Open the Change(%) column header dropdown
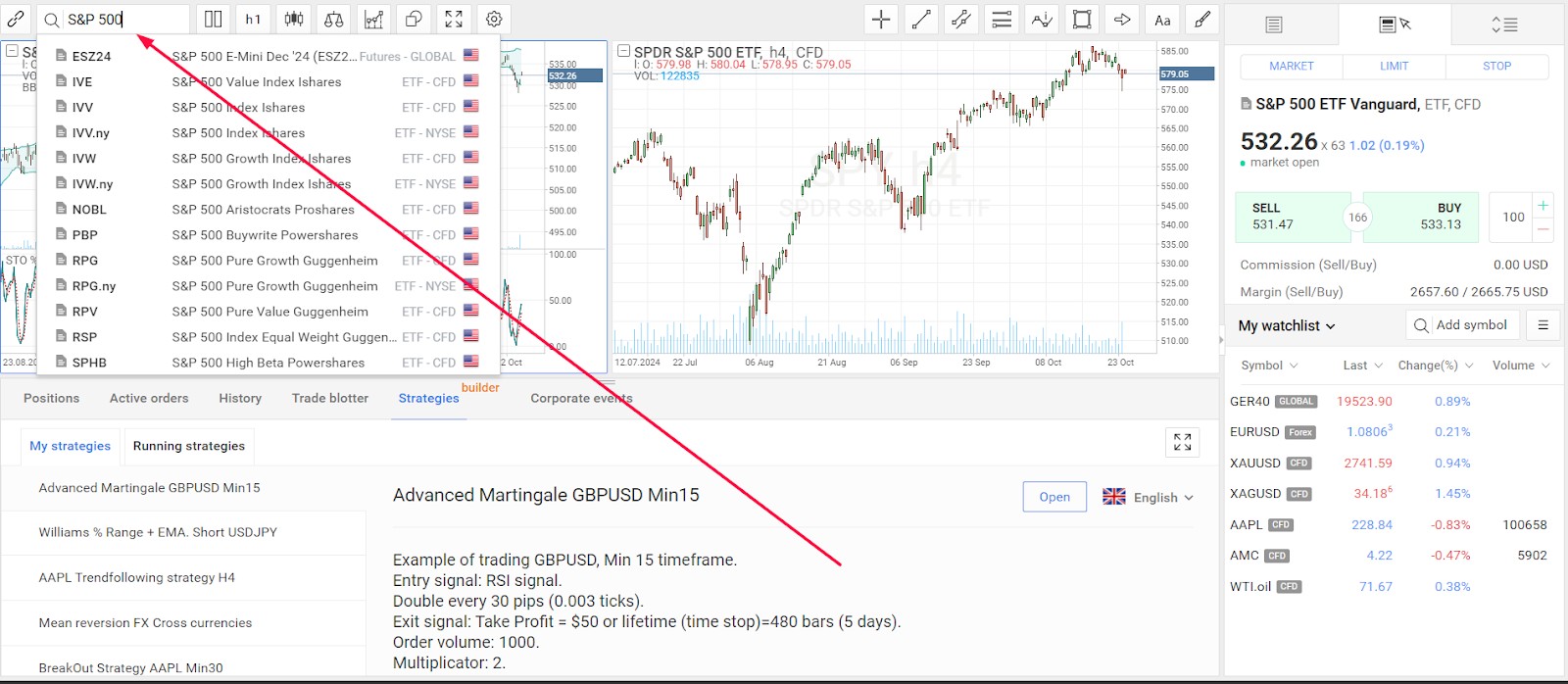This screenshot has width=1568, height=684. point(1435,366)
